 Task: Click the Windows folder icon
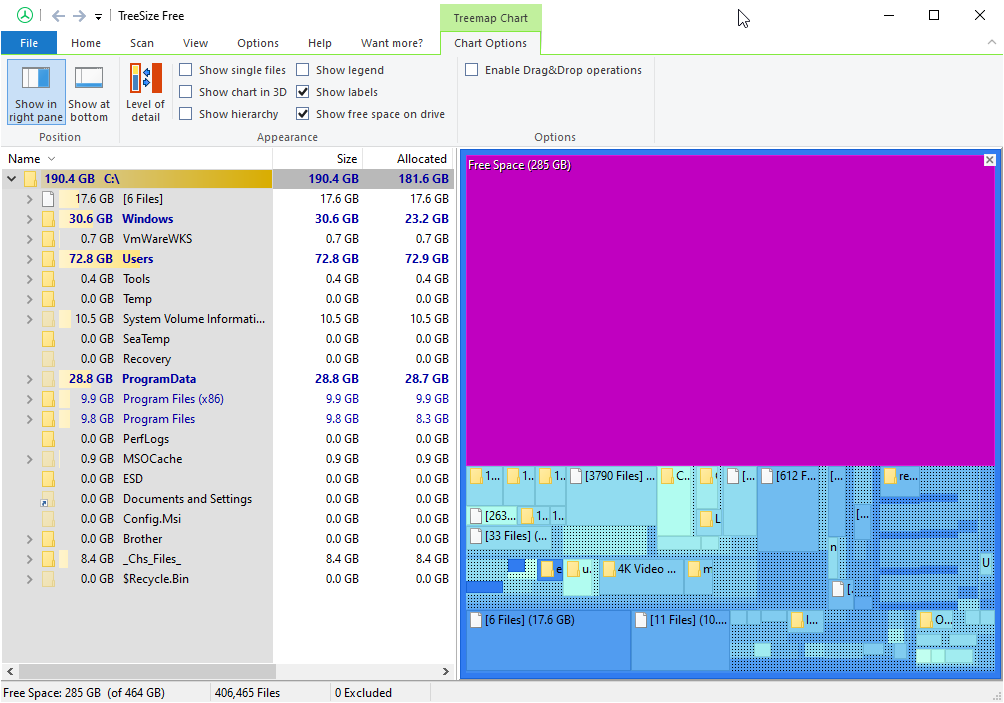click(x=48, y=219)
